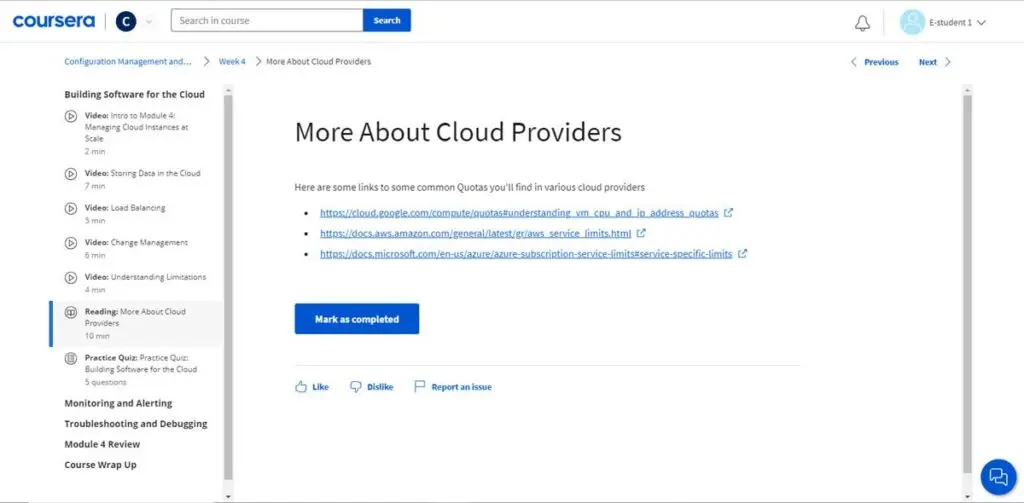This screenshot has height=503, width=1024.
Task: Click the sidebar scrollbar up arrow
Action: click(228, 89)
